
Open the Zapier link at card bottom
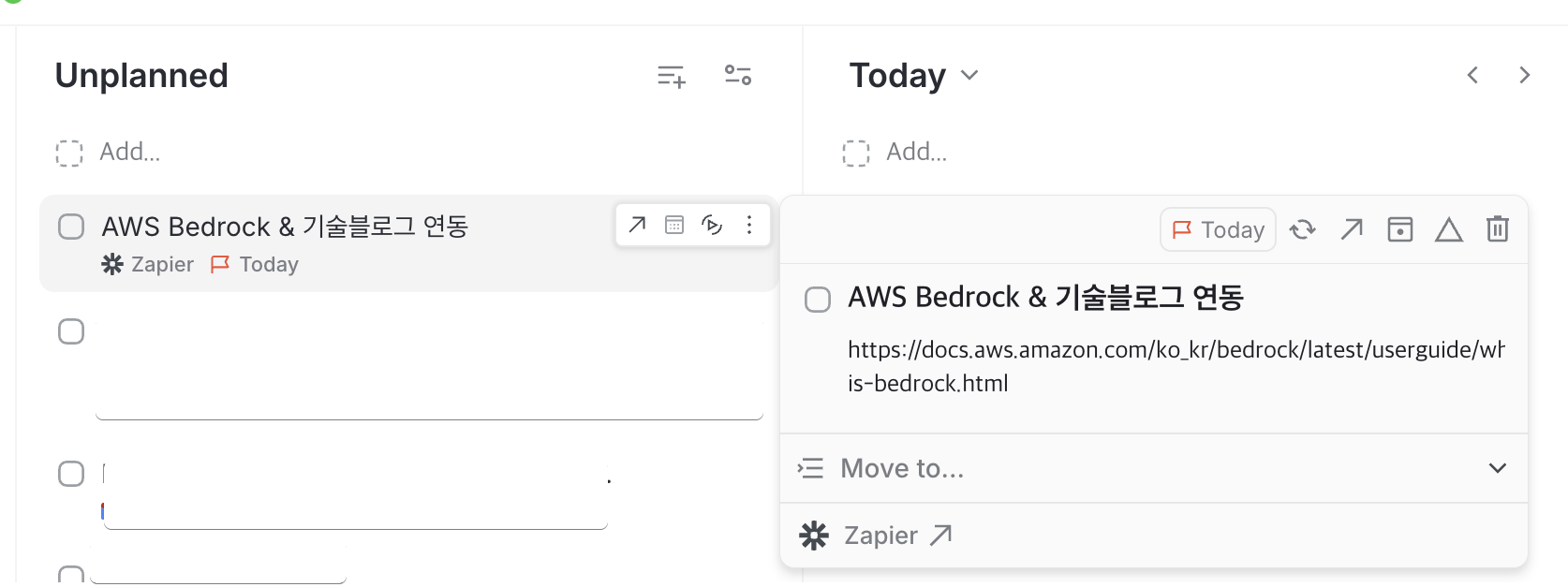[x=876, y=536]
